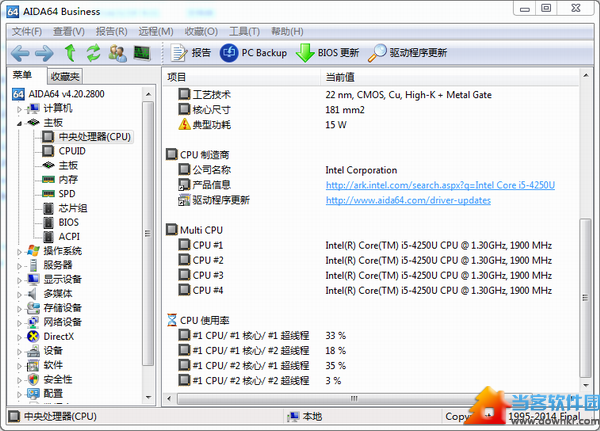Image resolution: width=600 pixels, height=431 pixels.
Task: Expand the DirectX tree node
Action: [x=19, y=337]
